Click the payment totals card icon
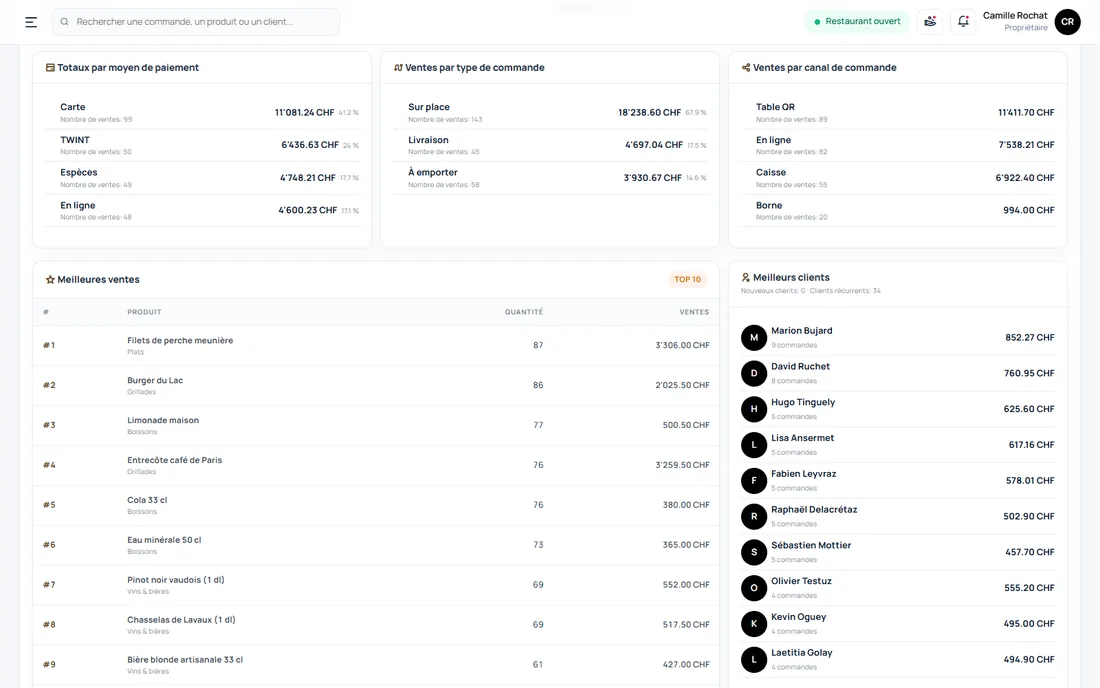This screenshot has width=1100, height=688. pos(50,68)
